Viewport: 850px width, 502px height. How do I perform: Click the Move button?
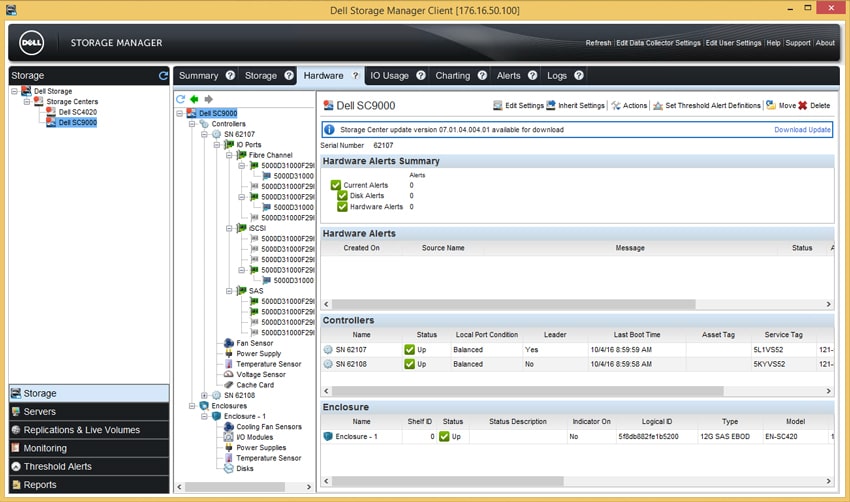[x=781, y=106]
